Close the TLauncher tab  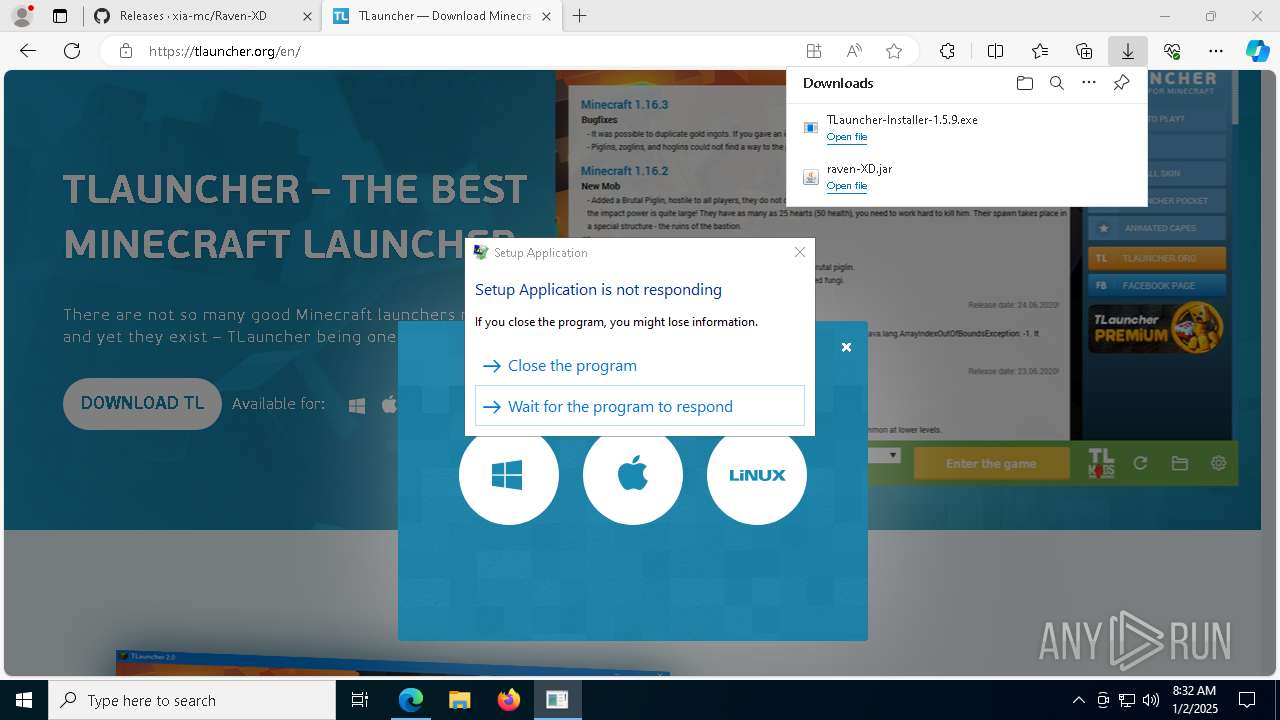tap(546, 16)
